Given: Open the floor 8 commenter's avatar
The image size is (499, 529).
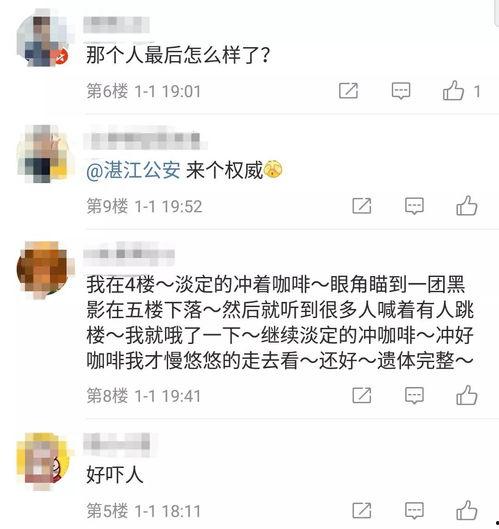Looking at the screenshot, I should 44,269.
